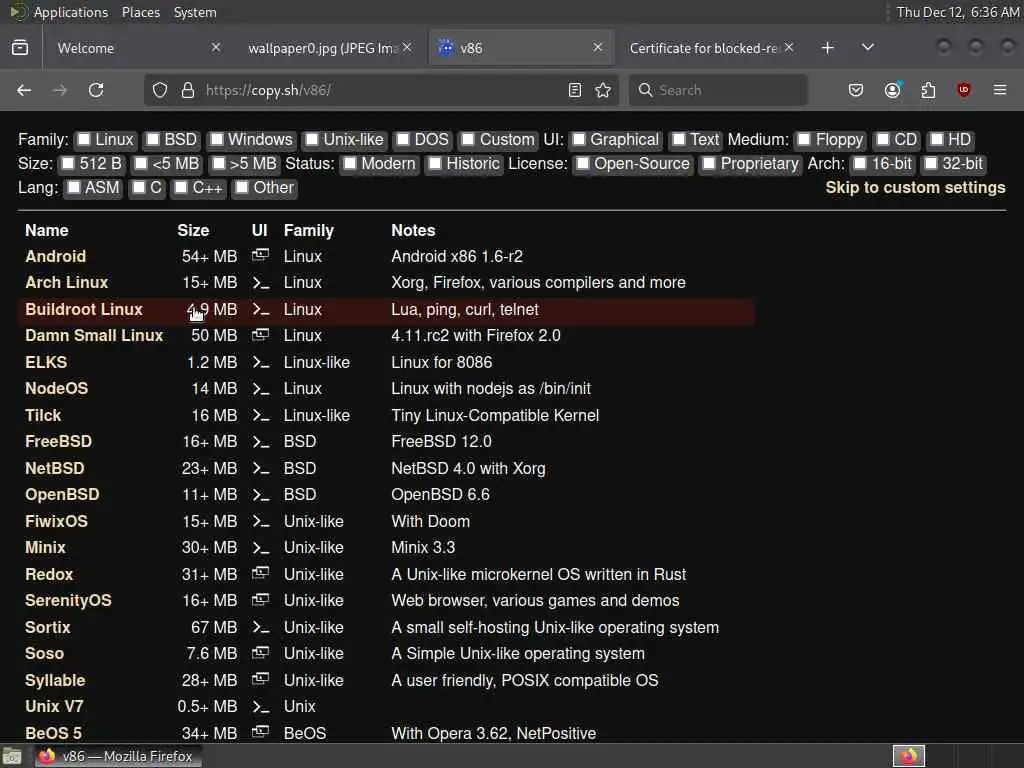Toggle reader view in address bar
Viewport: 1024px width, 768px height.
575,90
